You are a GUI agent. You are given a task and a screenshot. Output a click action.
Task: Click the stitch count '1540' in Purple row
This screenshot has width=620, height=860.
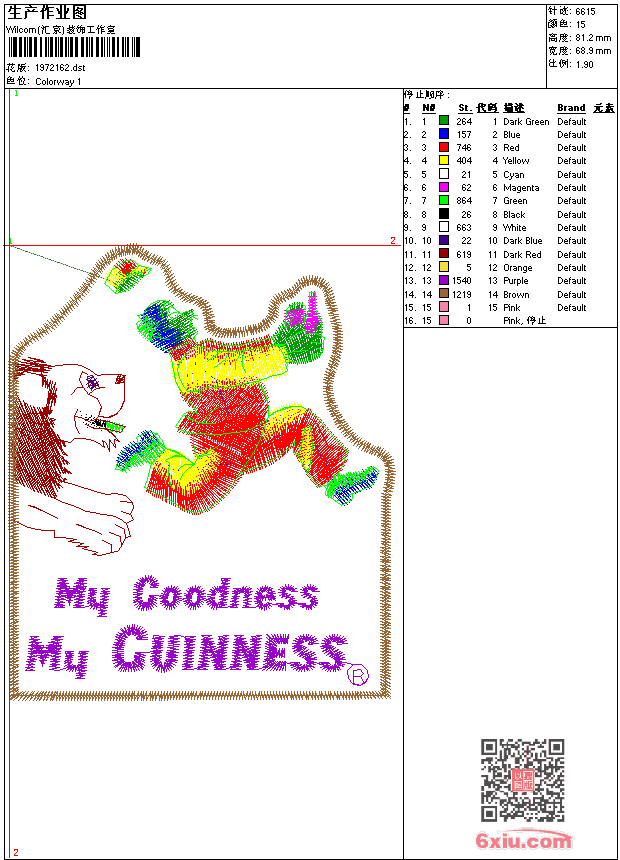coord(462,281)
